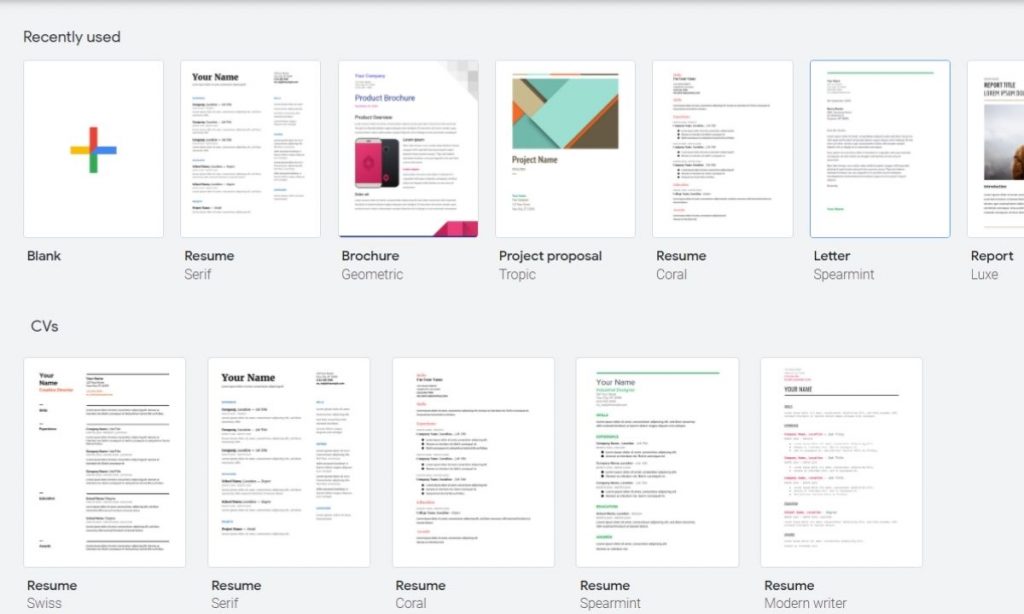Click the "Brochure" title text
1024x614 pixels.
[x=370, y=256]
